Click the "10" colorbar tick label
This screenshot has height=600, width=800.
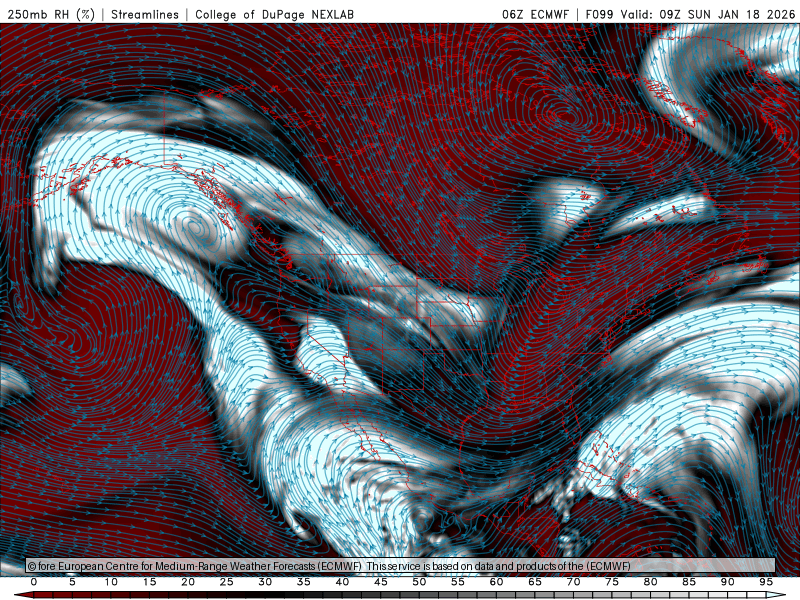(x=111, y=582)
